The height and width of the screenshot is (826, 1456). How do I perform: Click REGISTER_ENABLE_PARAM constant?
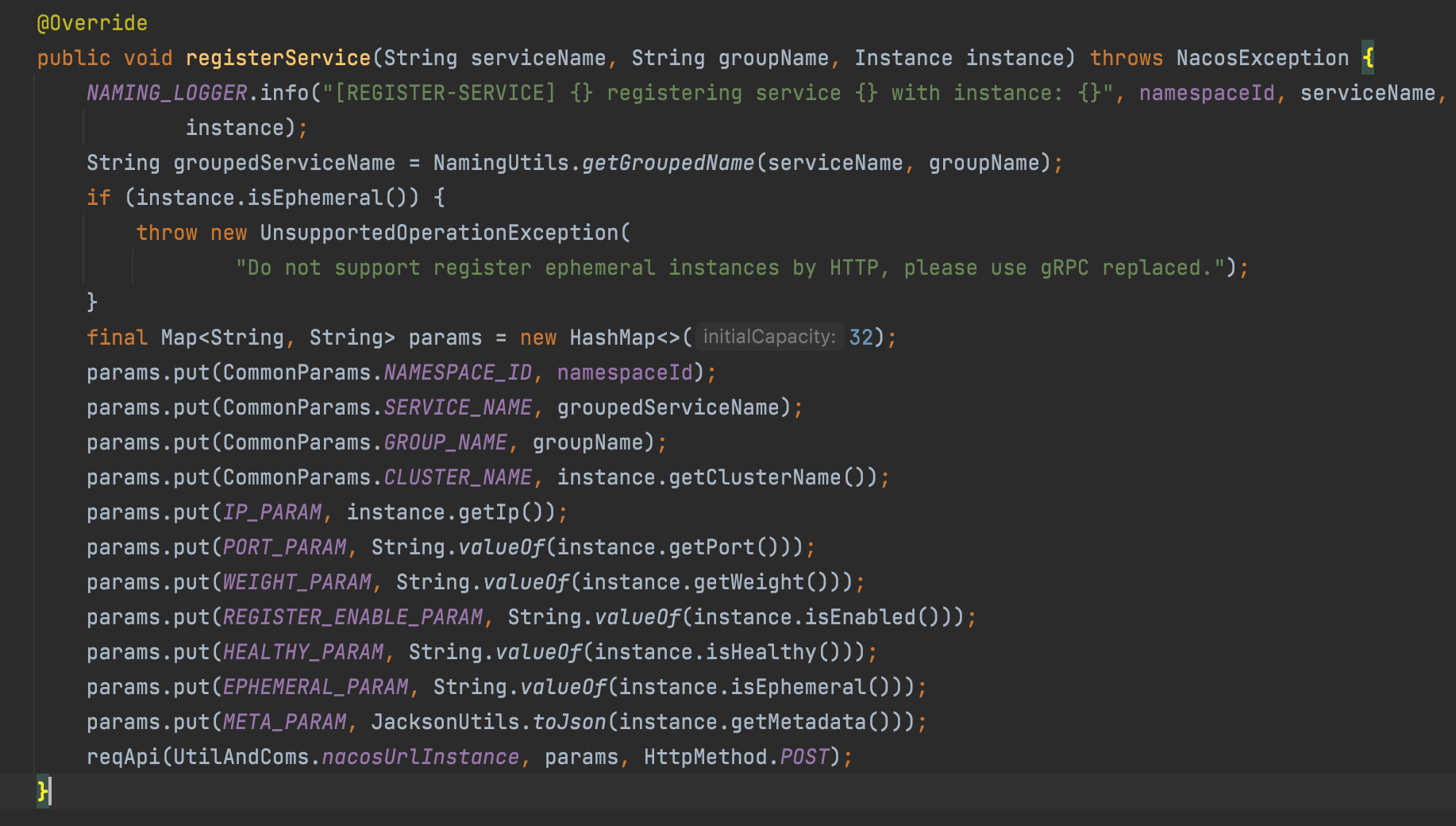[x=352, y=617]
